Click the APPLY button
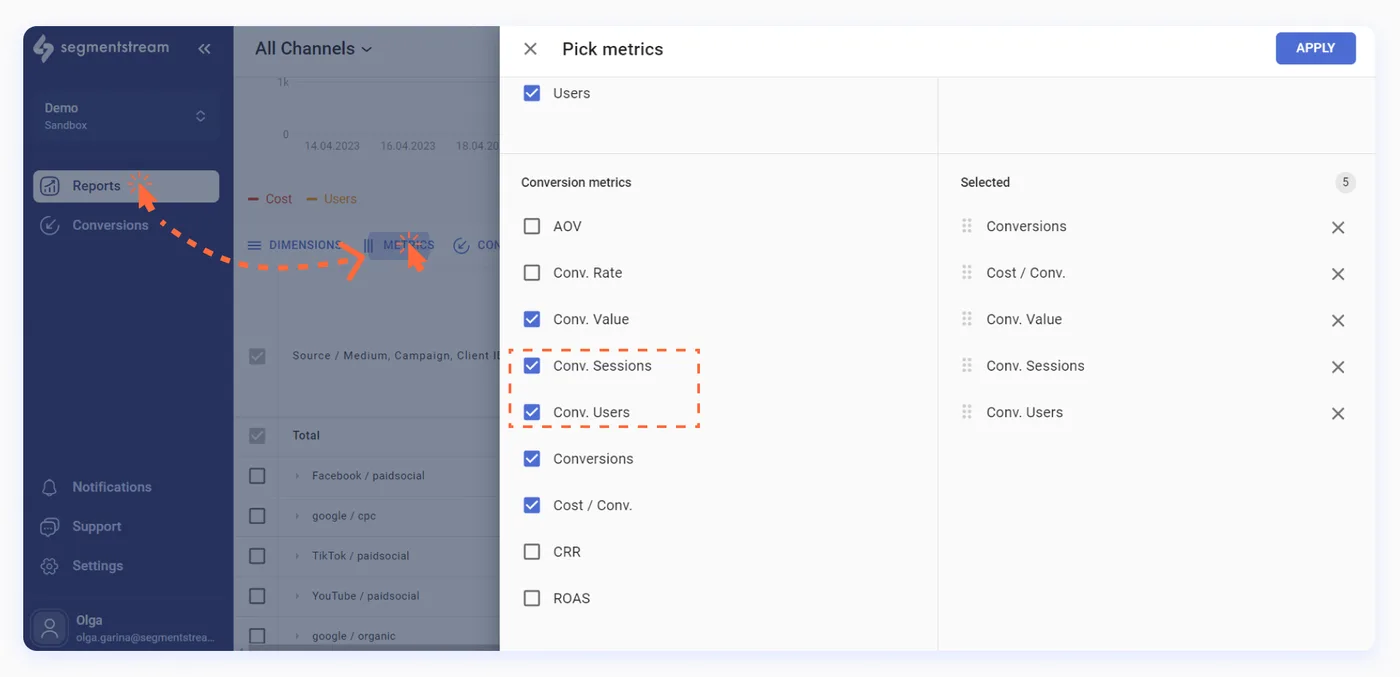 coord(1315,47)
